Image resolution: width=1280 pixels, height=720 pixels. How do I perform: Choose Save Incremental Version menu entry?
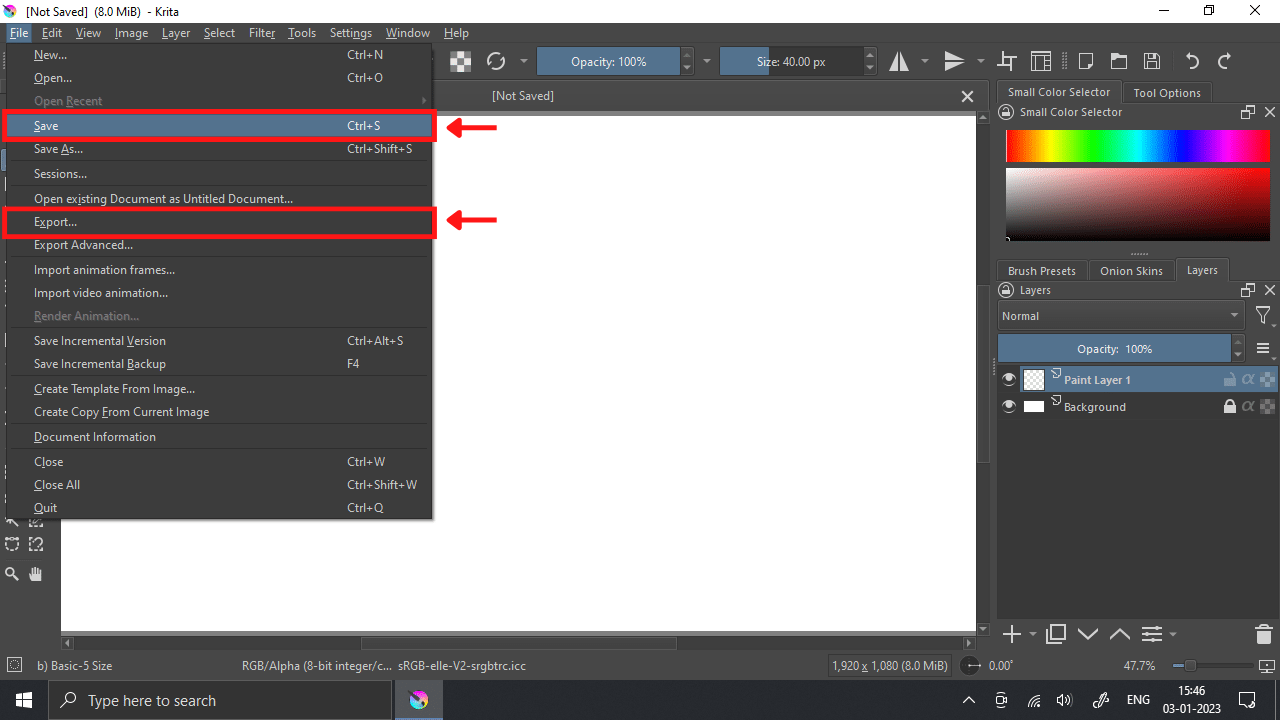click(218, 341)
